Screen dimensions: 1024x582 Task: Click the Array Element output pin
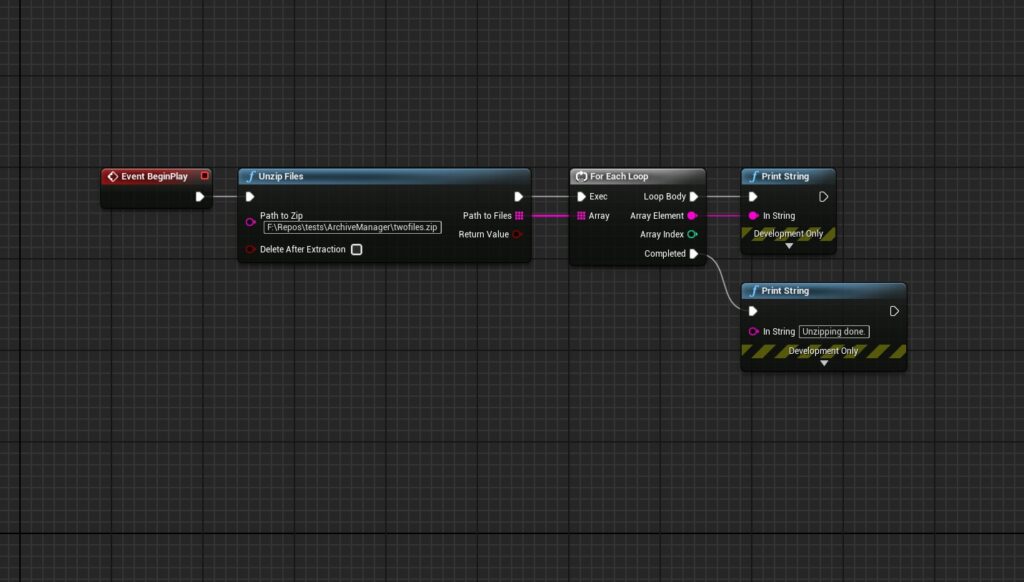click(x=693, y=216)
